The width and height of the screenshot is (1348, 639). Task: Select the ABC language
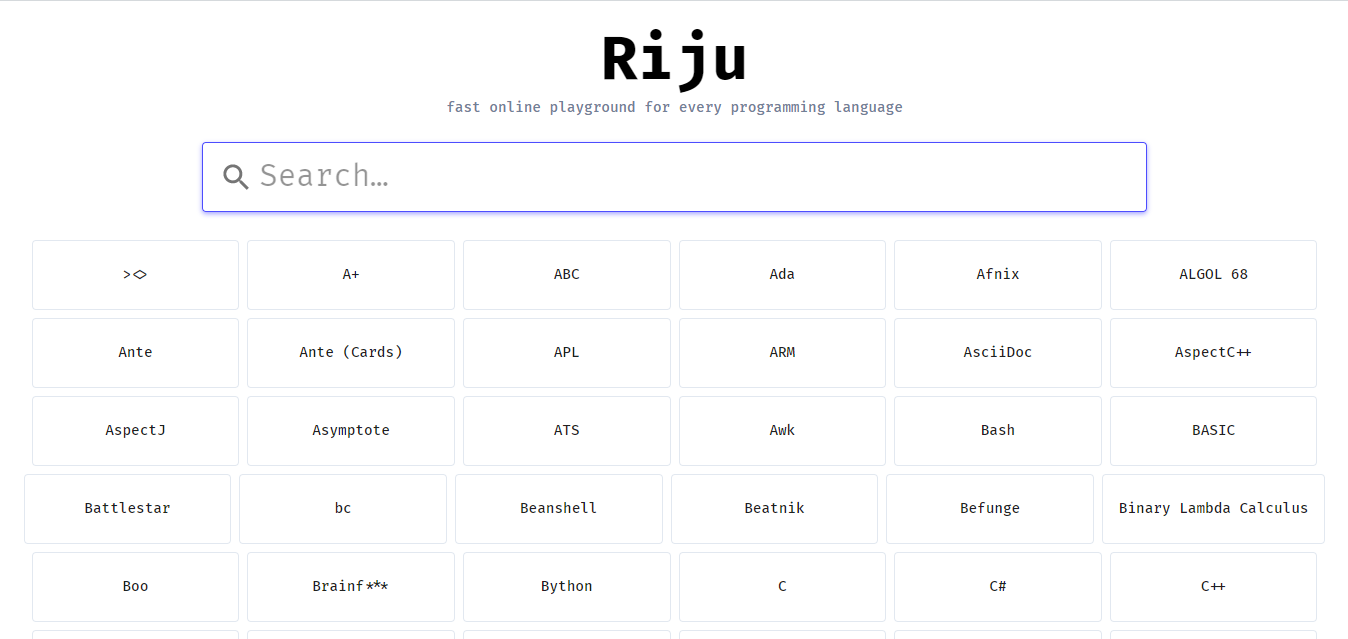(567, 275)
